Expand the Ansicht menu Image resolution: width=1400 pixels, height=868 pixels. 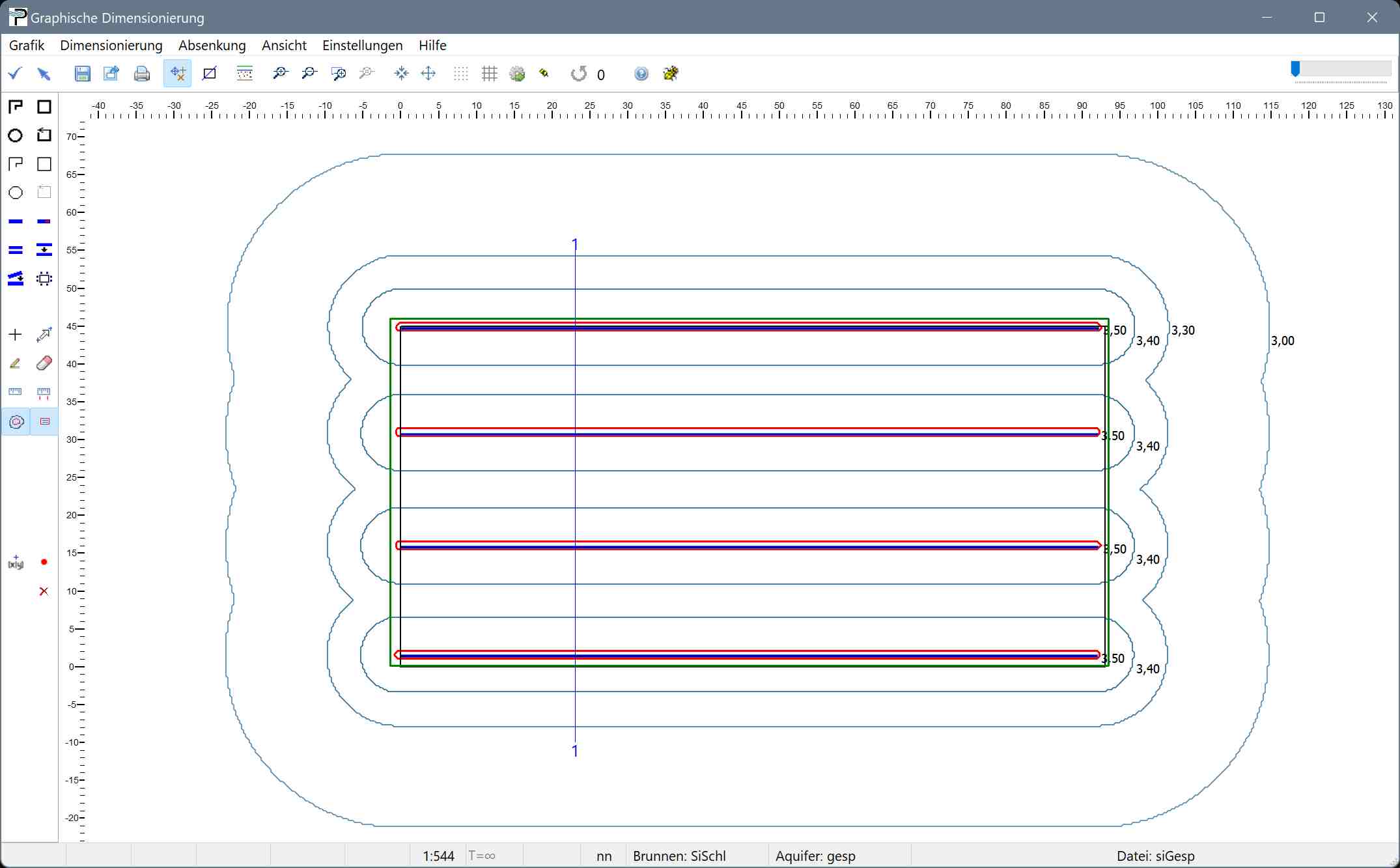click(x=284, y=45)
